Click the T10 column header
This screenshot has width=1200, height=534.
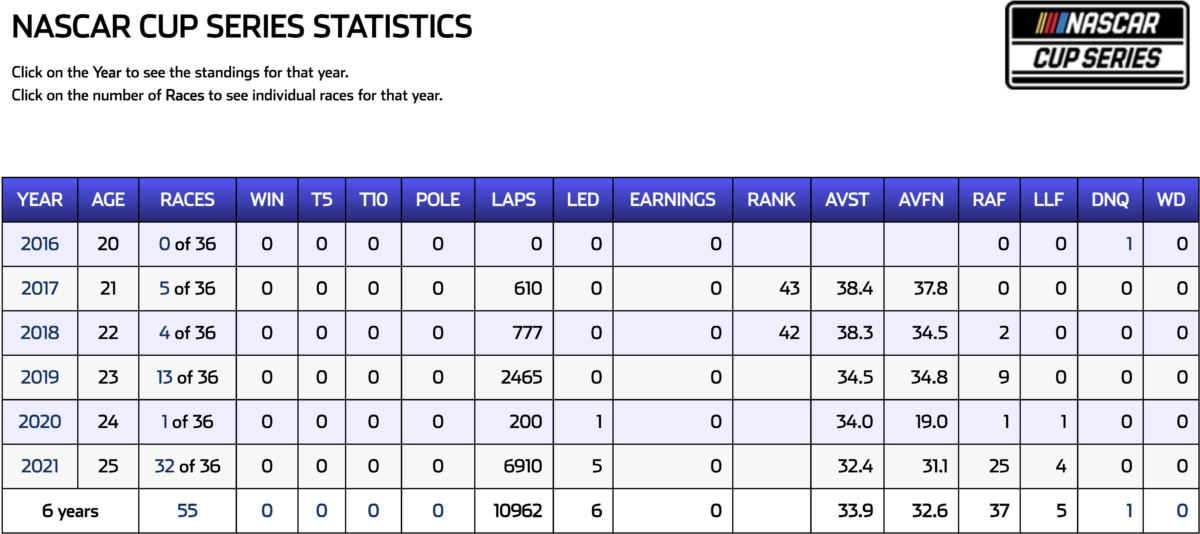373,199
